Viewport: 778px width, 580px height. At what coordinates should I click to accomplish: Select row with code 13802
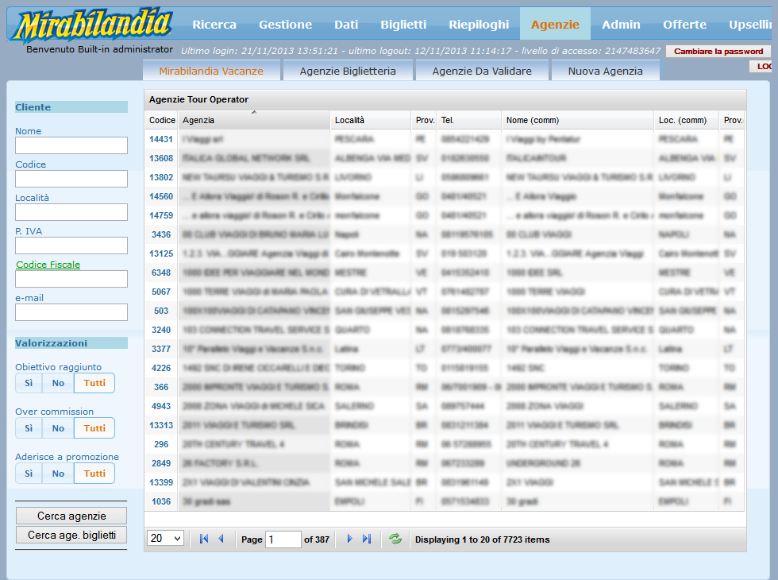point(445,177)
